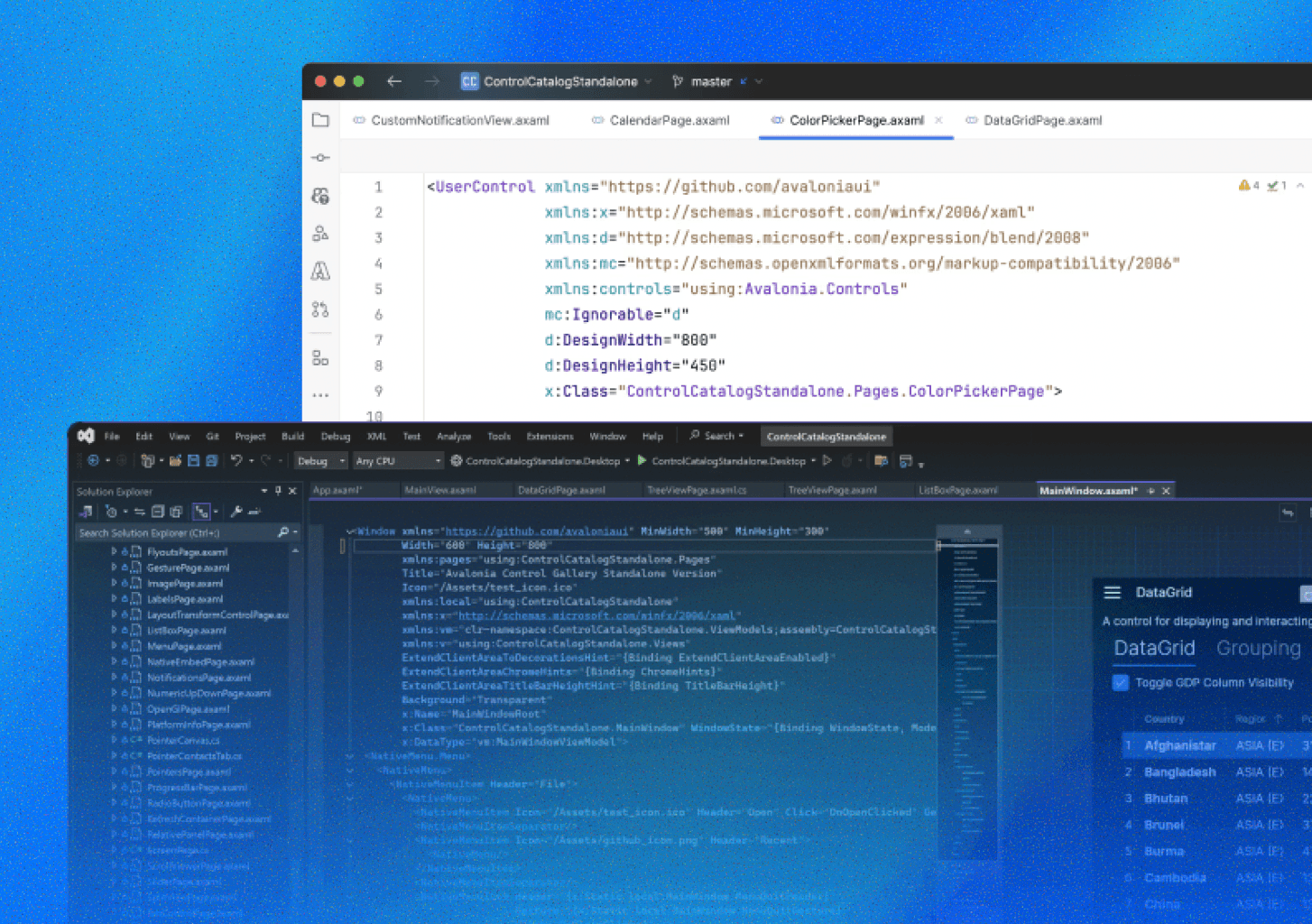The width and height of the screenshot is (1312, 924).
Task: Click the Collapse All icon in Solution Explorer
Action: pyautogui.click(x=158, y=512)
